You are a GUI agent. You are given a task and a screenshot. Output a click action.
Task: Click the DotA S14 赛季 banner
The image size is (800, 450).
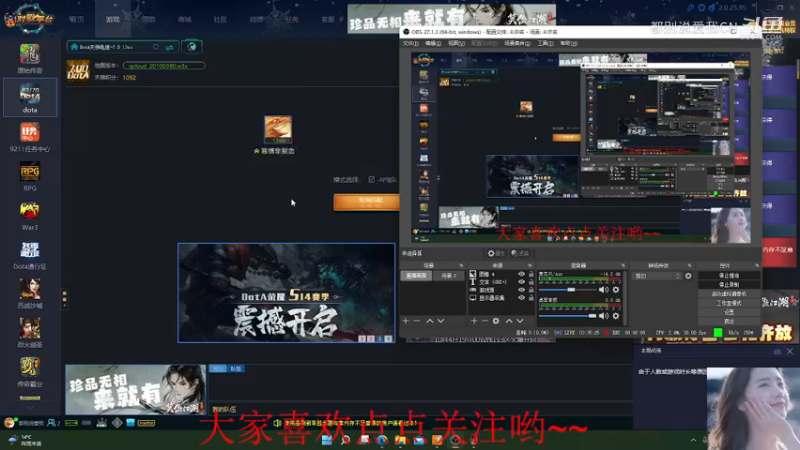click(x=286, y=293)
